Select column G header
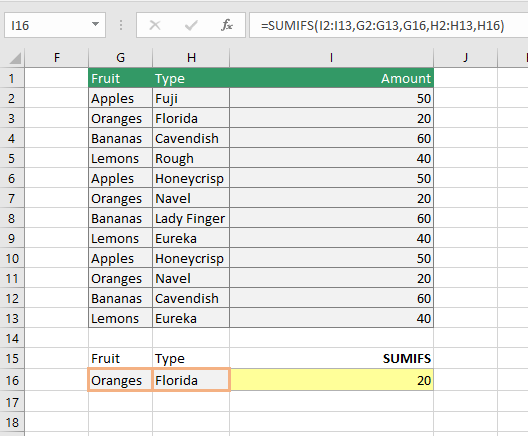 click(x=121, y=58)
